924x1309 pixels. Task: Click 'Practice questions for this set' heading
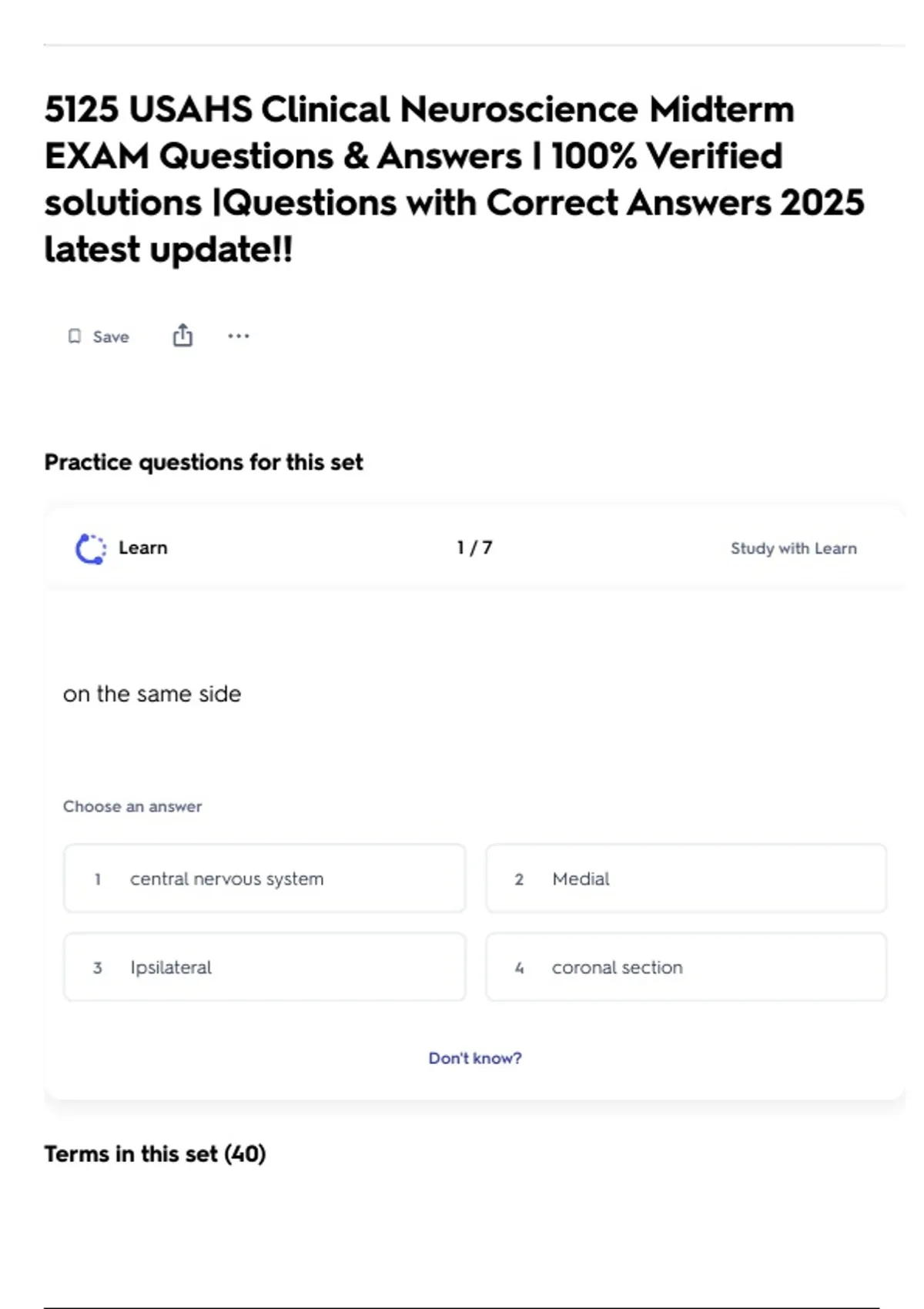[x=203, y=462]
